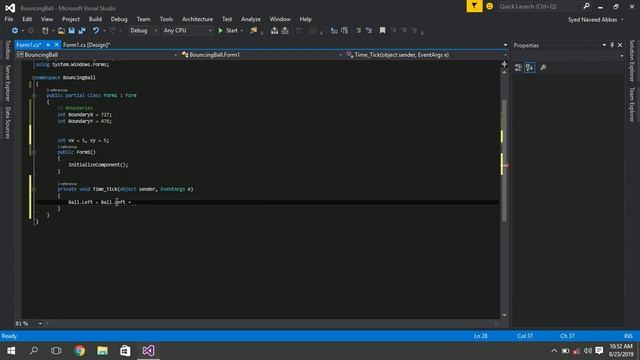Click the uncomment lines toolbar icon
Viewport: 640px width, 360px height.
[x=369, y=31]
